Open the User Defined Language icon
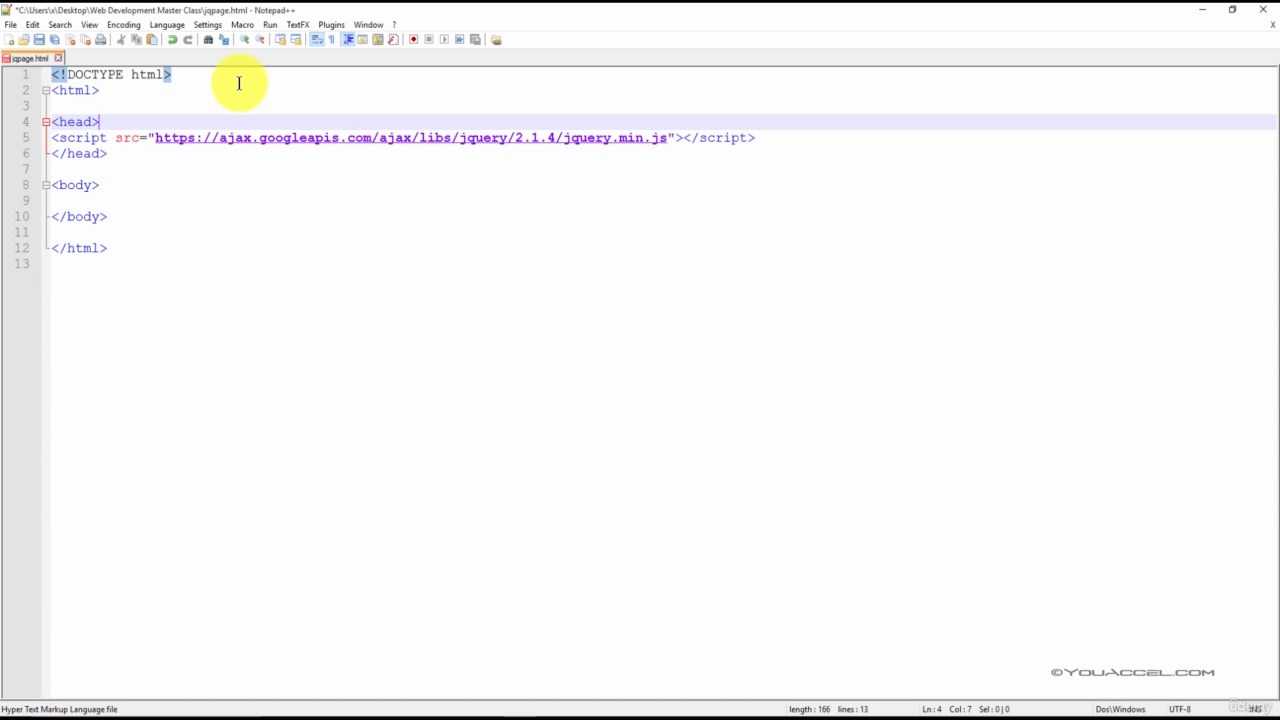The image size is (1280, 720). [x=362, y=40]
